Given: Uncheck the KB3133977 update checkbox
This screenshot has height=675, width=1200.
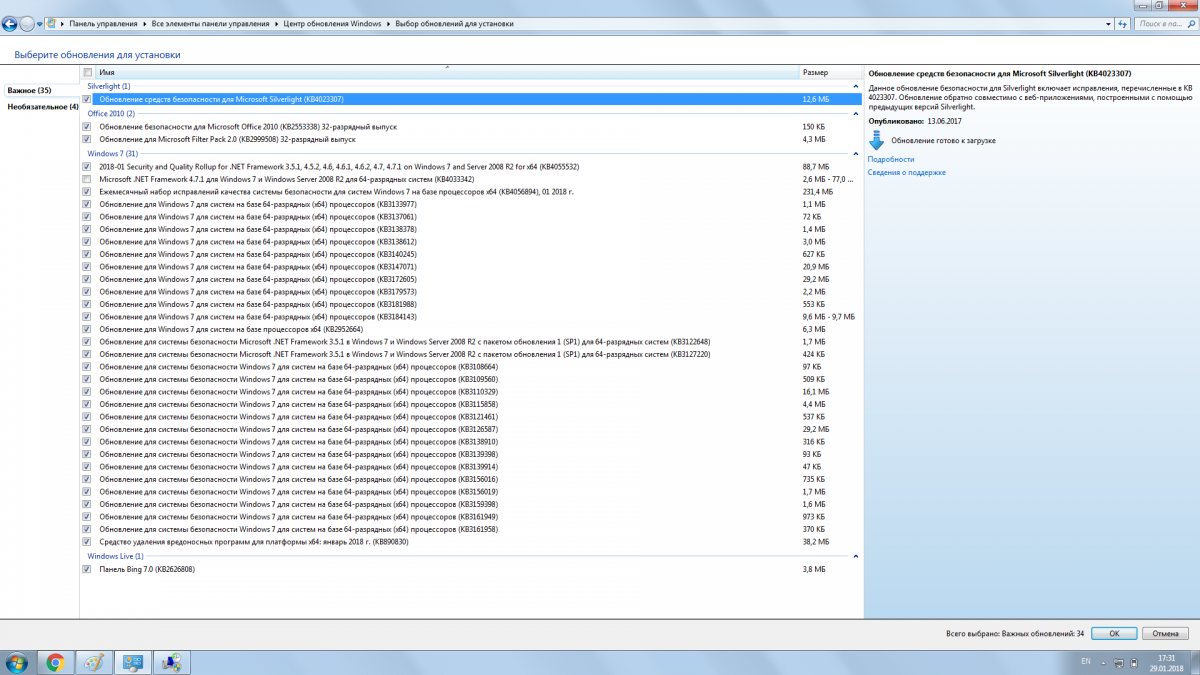Looking at the screenshot, I should pos(87,204).
